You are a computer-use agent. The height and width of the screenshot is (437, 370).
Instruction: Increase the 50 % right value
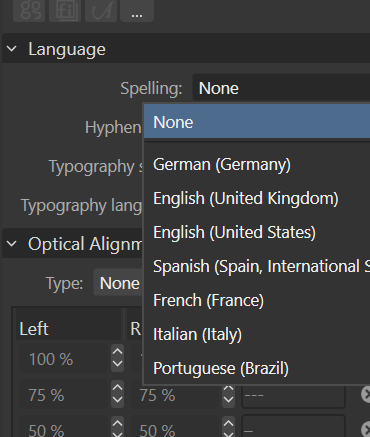click(228, 424)
